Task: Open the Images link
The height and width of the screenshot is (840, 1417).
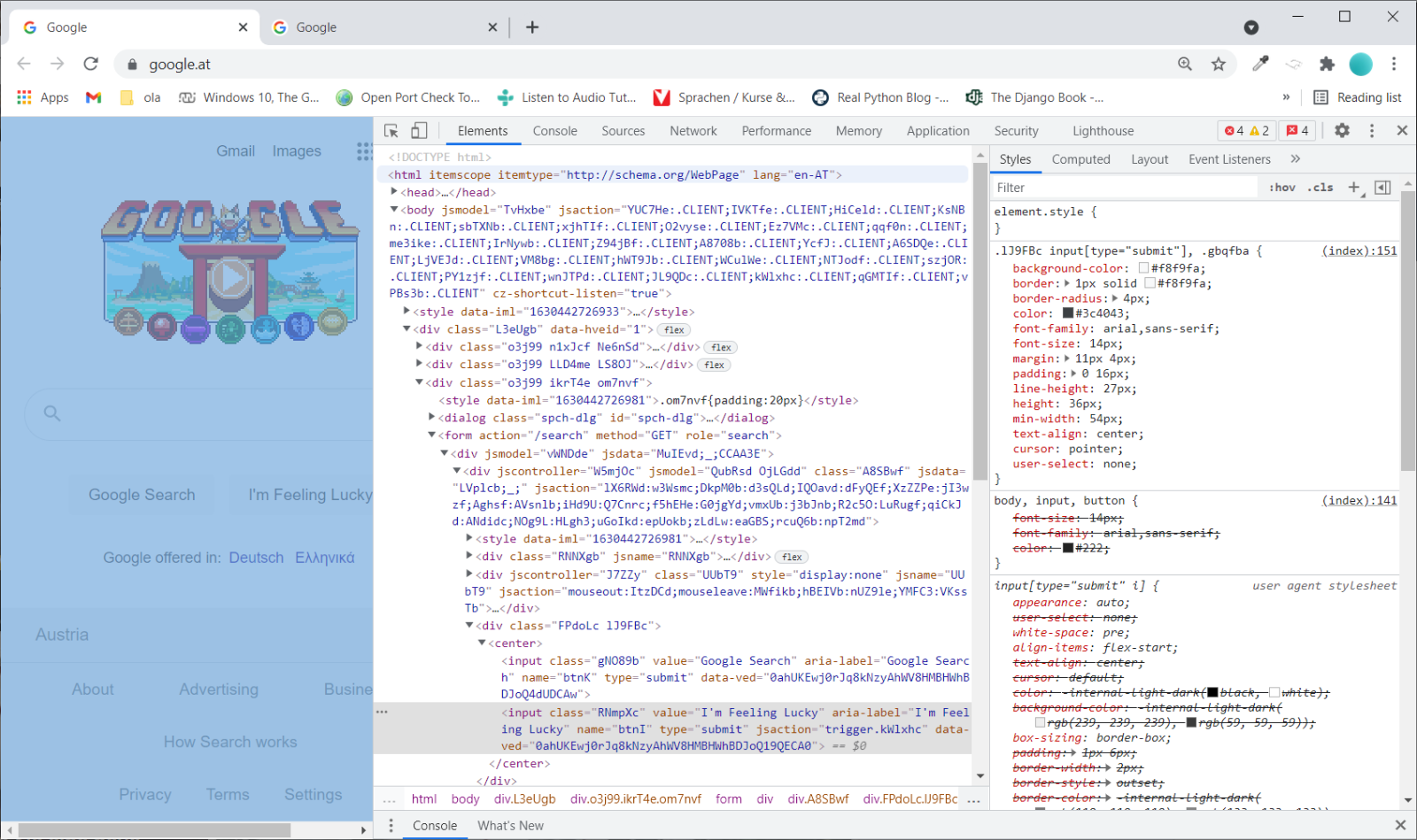Action: [x=297, y=151]
